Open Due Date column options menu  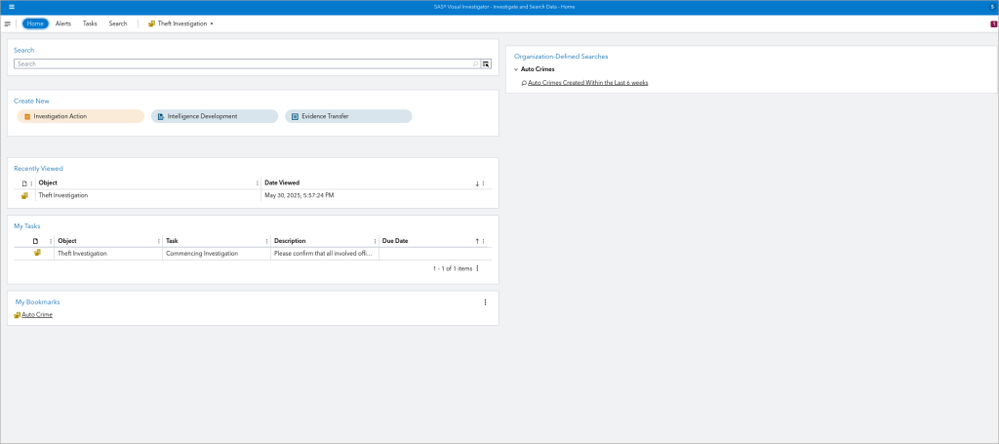pyautogui.click(x=484, y=241)
